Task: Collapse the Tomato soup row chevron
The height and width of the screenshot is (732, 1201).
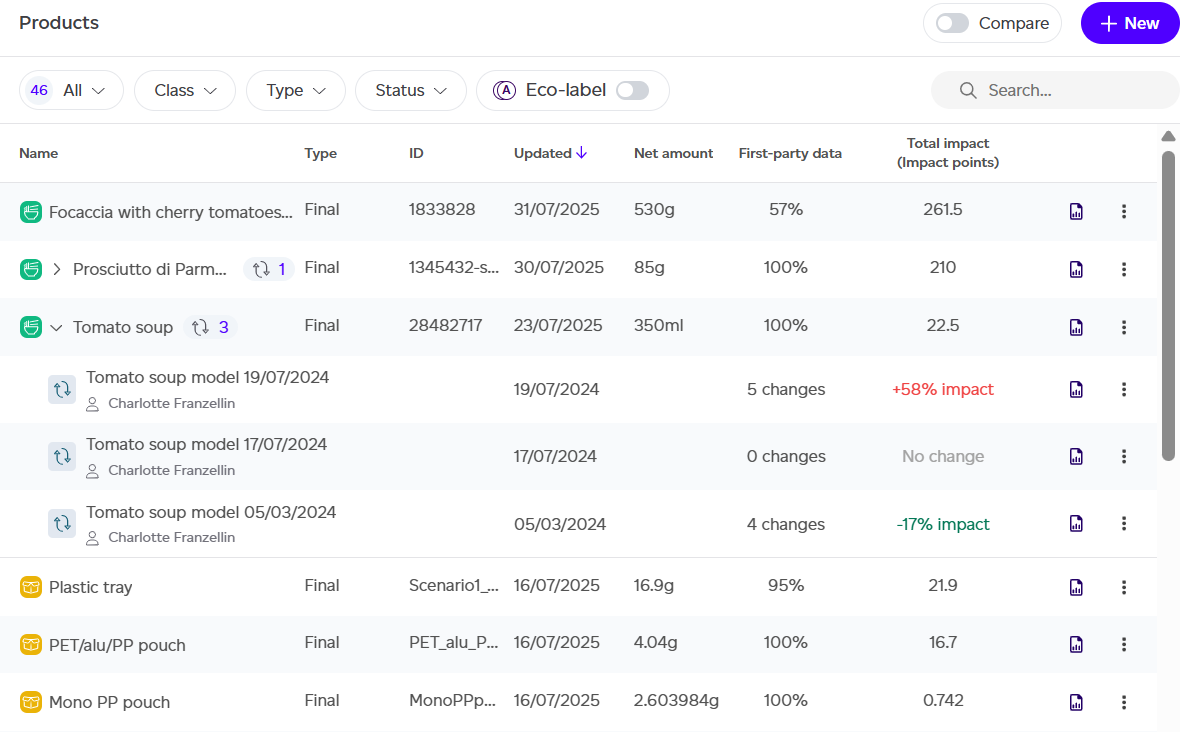Action: 57,327
